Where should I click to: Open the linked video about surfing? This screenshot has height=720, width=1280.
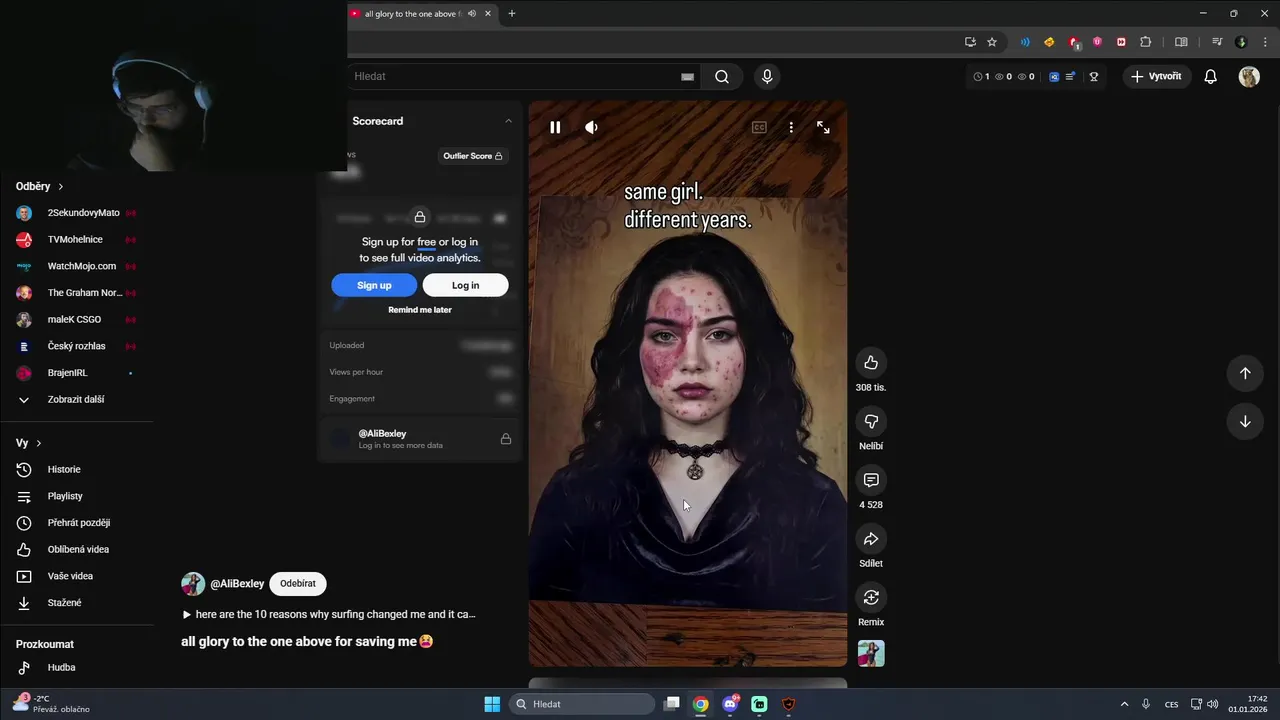(x=329, y=614)
